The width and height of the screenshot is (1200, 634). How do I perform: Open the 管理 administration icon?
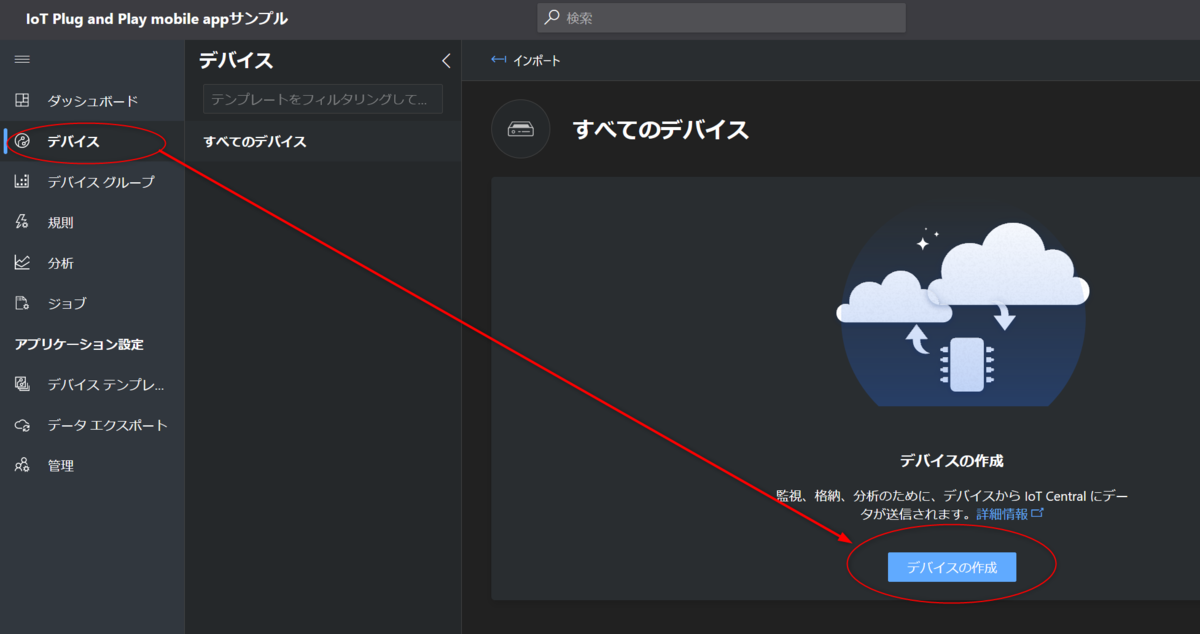pos(22,465)
